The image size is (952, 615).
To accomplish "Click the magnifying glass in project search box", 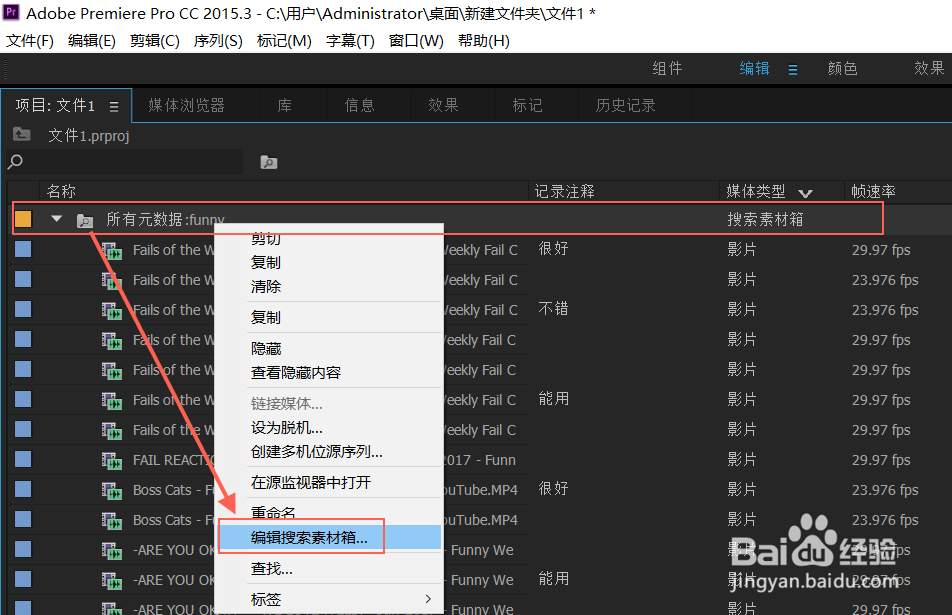I will (12, 161).
